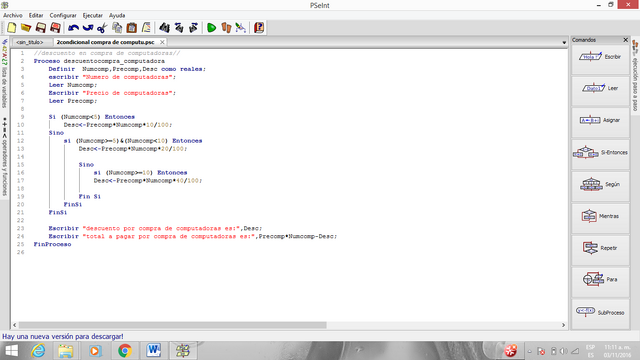Viewport: 640px width, 360px height.
Task: Click the volume icon in the system tray
Action: pyautogui.click(x=564, y=351)
